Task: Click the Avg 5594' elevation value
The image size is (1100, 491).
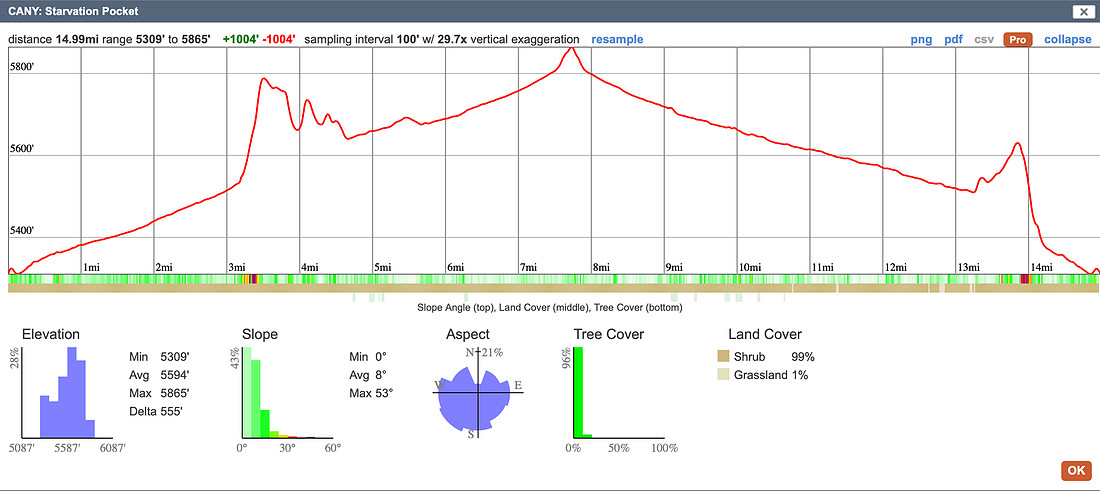Action: (x=160, y=375)
